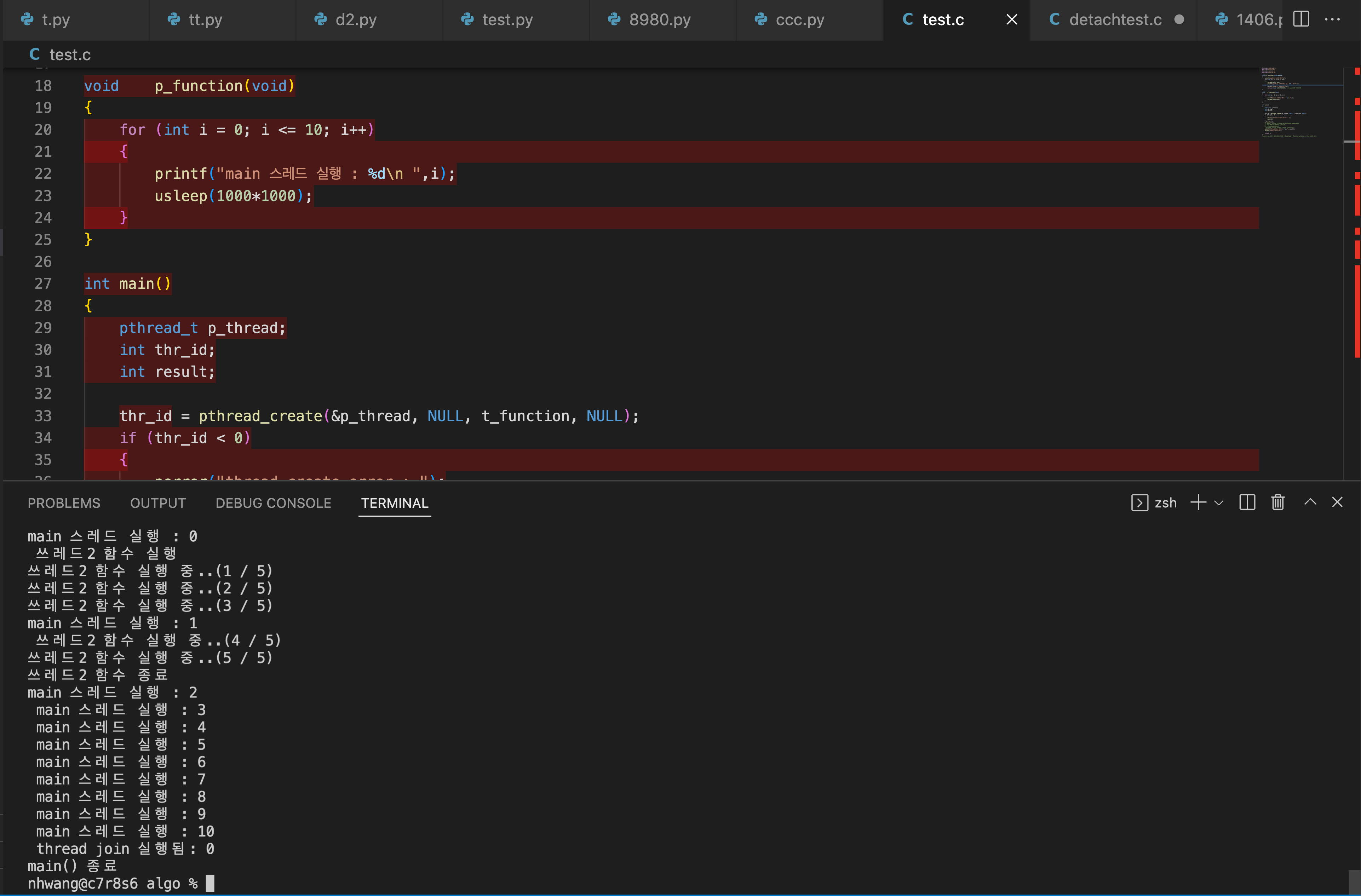Click terminal line 'thread join 실행됨 : 0'

[x=125, y=849]
